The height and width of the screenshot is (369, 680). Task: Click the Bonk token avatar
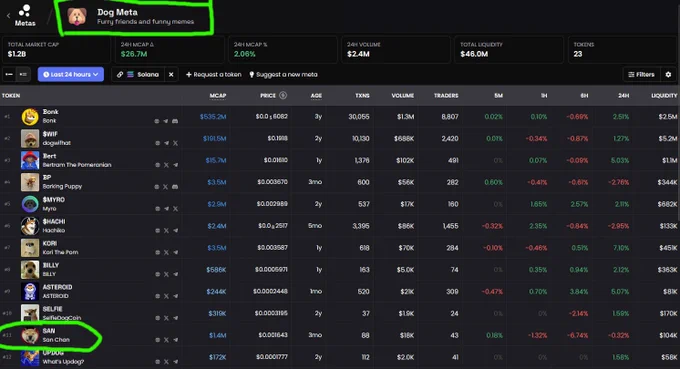(x=30, y=117)
